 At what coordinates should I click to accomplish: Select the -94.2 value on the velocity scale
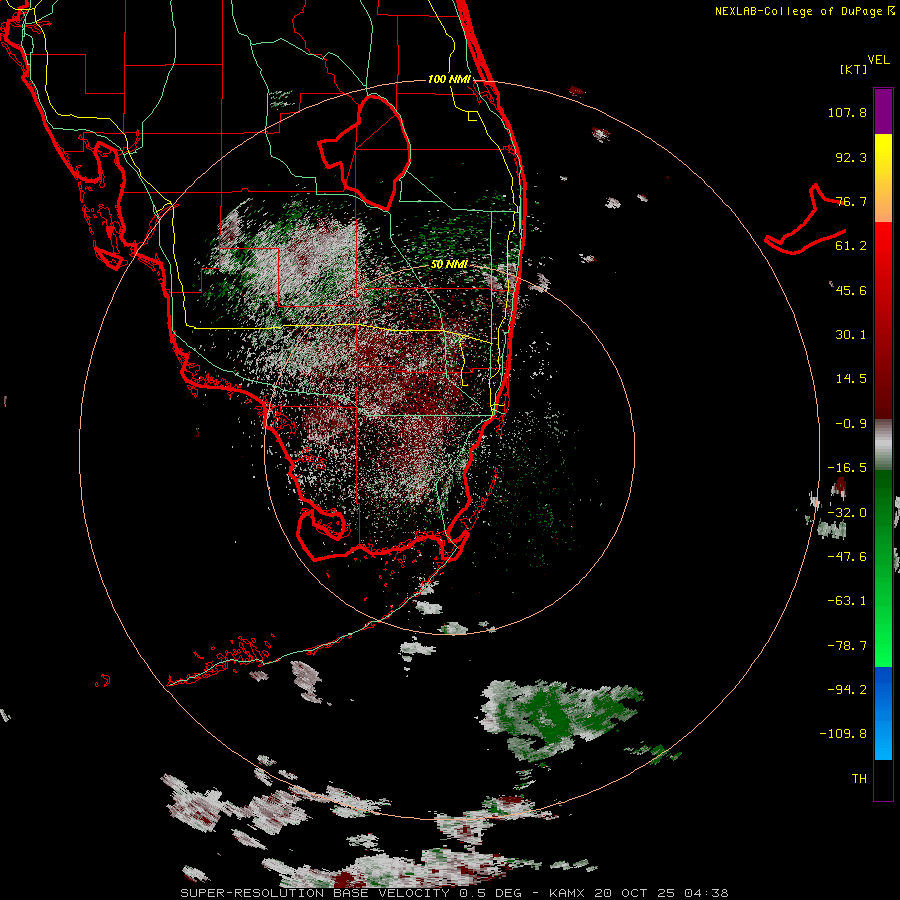click(847, 689)
